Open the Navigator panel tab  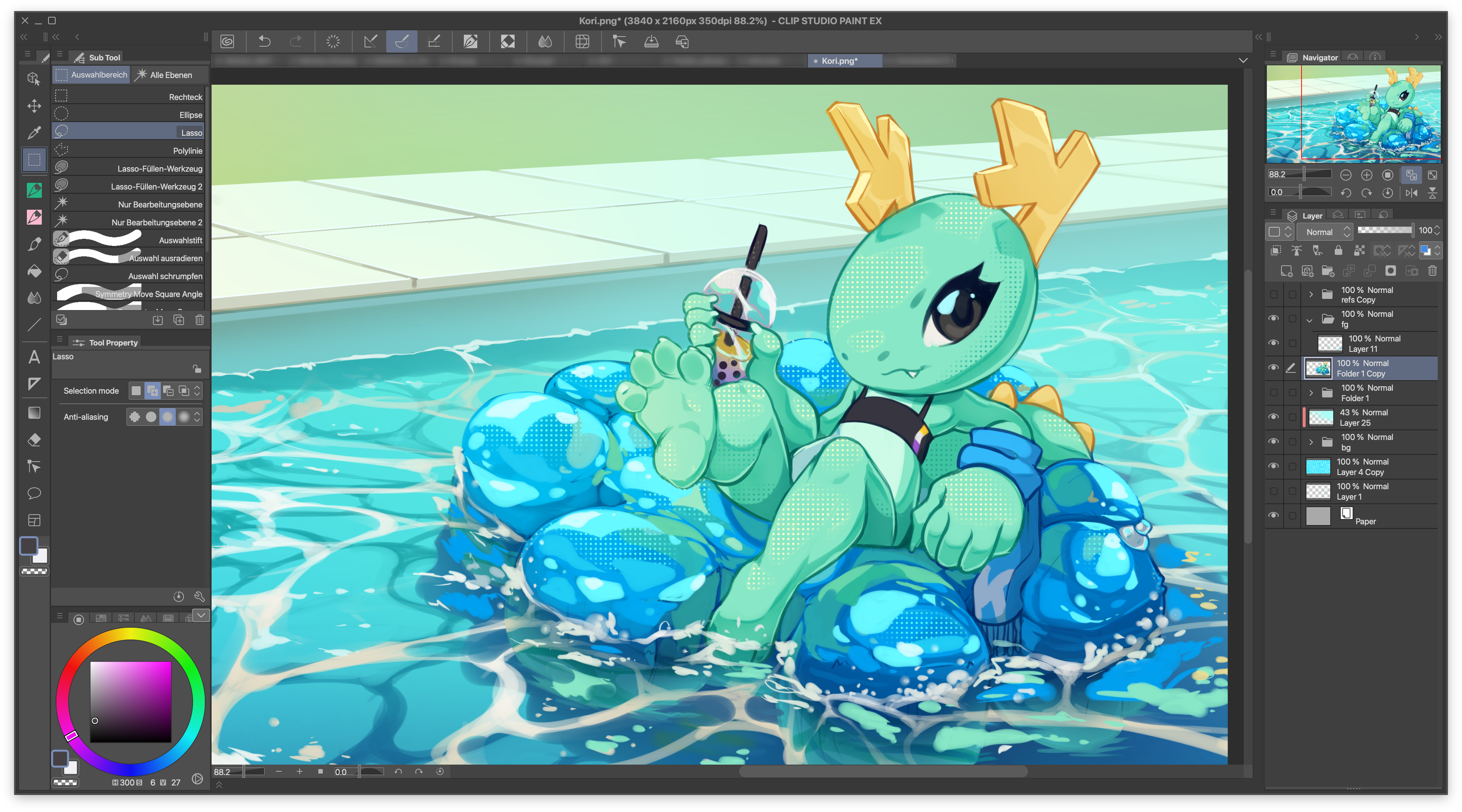point(1313,57)
